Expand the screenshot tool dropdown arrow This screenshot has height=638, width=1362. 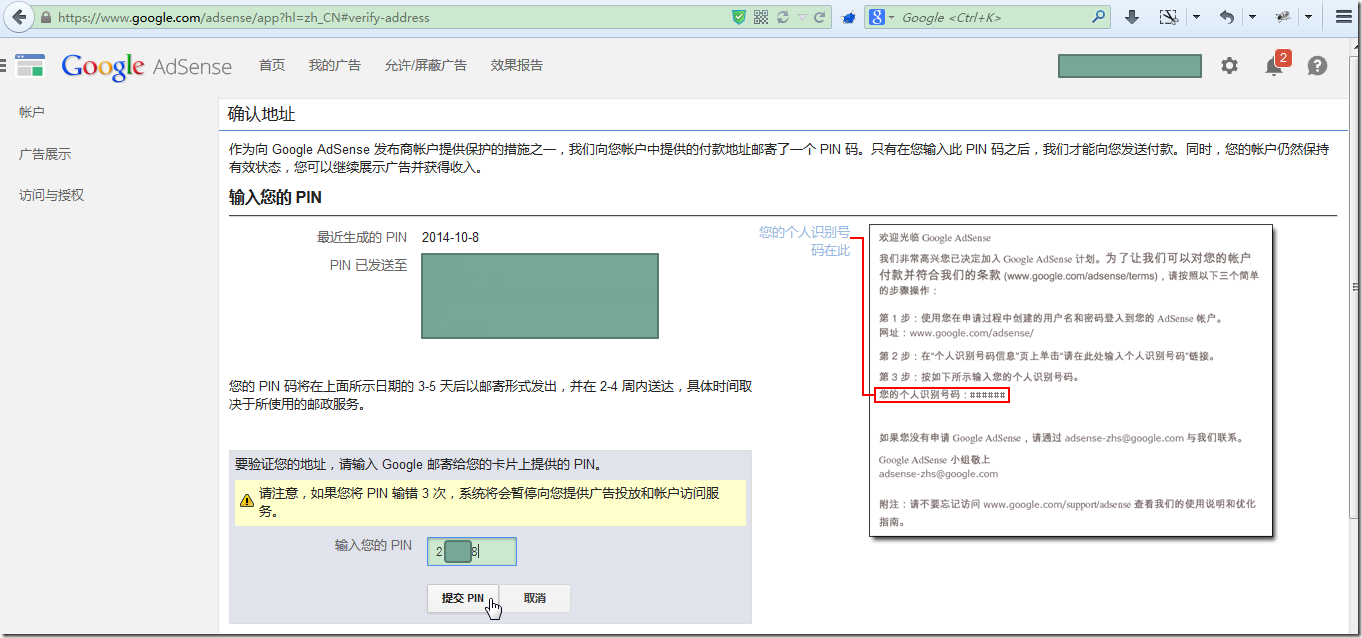1196,17
